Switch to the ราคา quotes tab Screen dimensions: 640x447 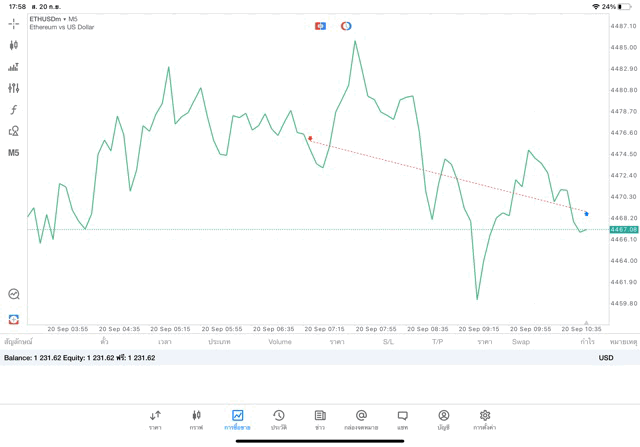point(155,419)
